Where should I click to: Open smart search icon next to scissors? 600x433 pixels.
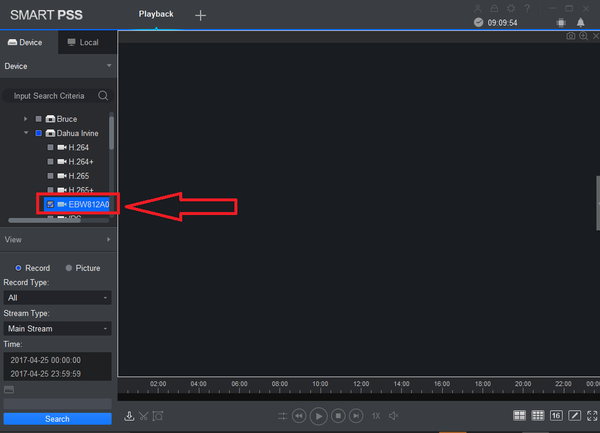pos(158,416)
